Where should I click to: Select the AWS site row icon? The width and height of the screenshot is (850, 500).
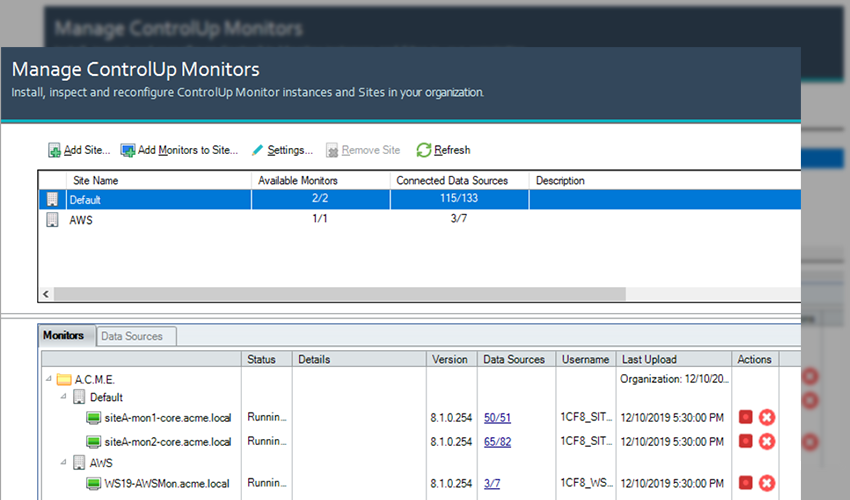(x=53, y=220)
